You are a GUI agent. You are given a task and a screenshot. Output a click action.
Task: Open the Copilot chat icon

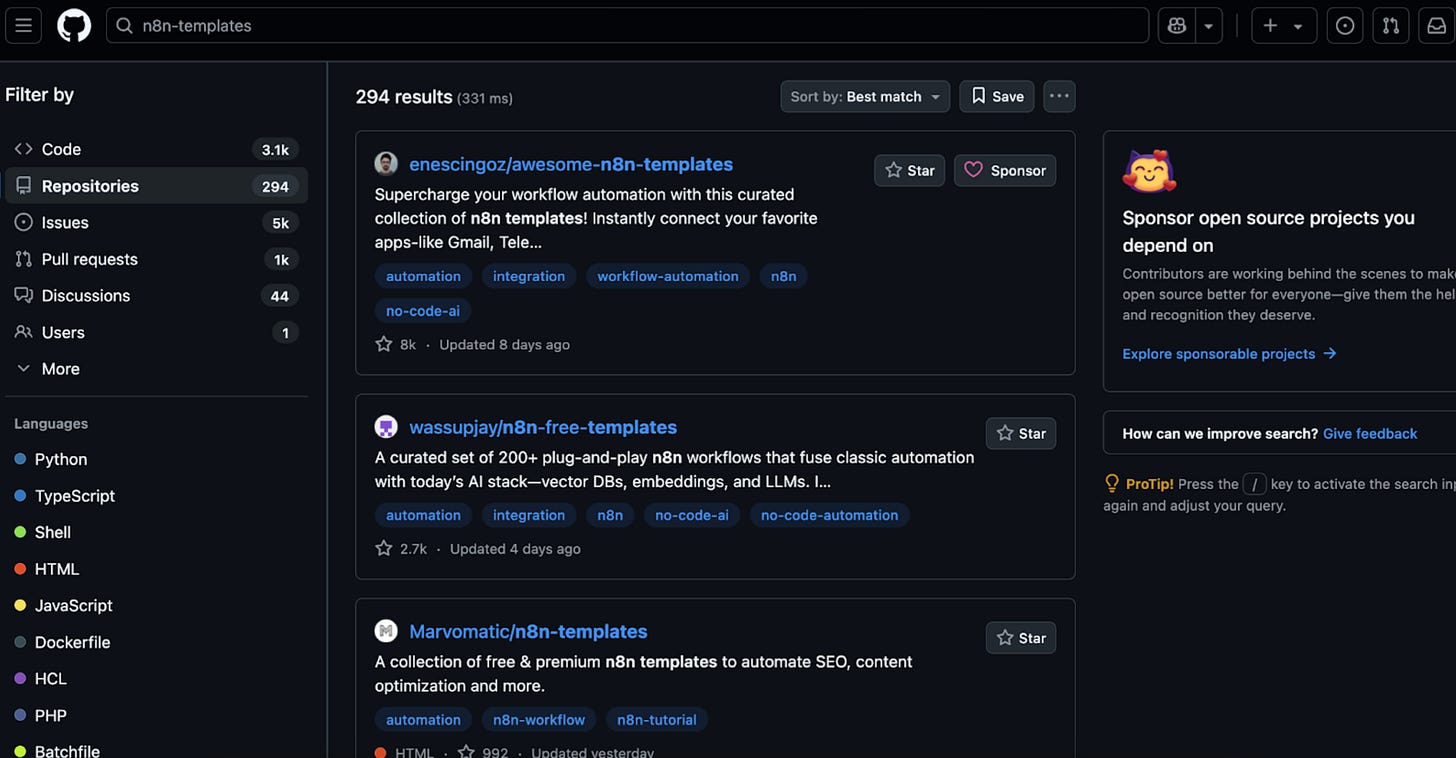point(1177,26)
